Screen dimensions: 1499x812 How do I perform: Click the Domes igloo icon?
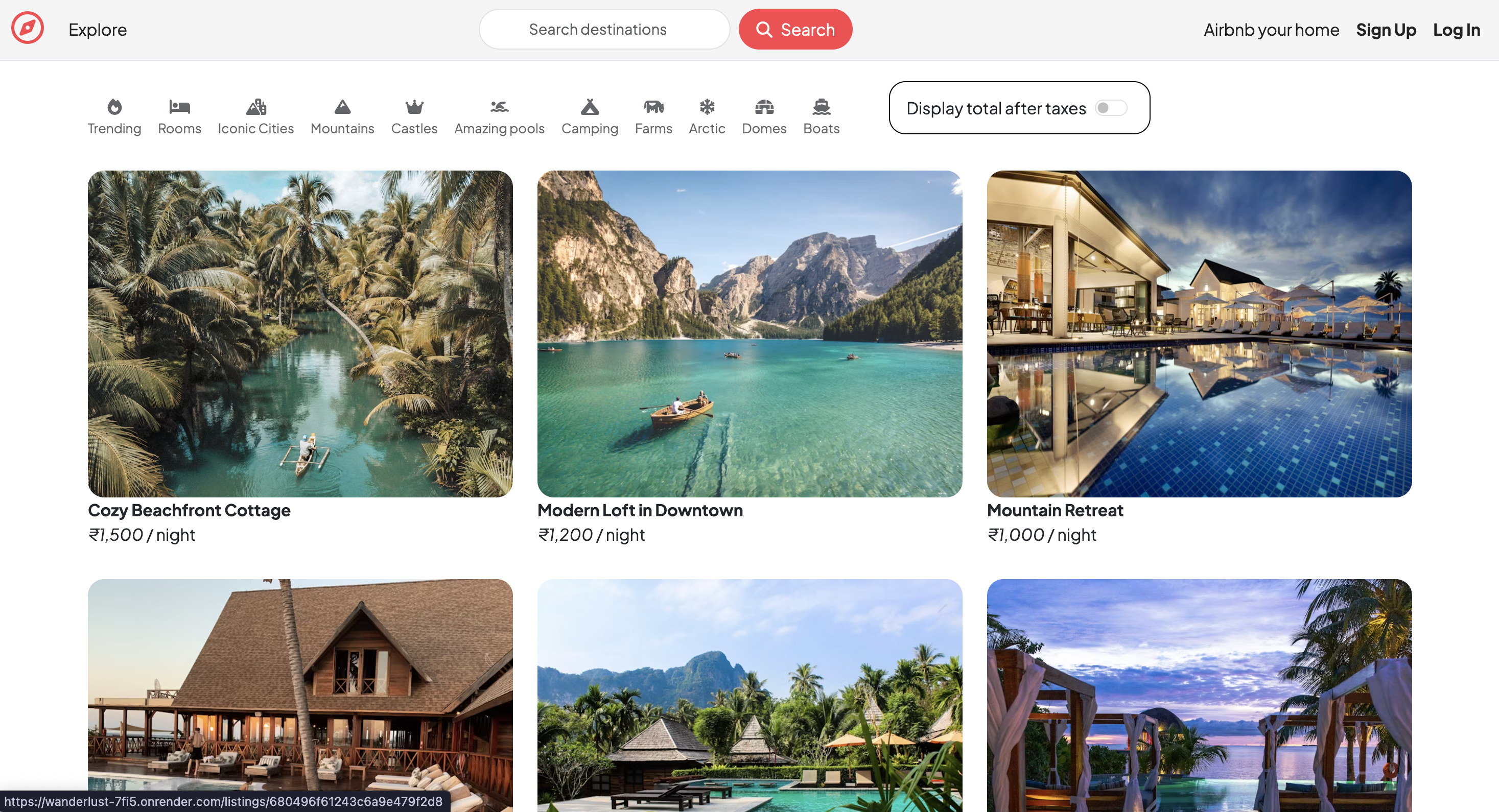764,107
